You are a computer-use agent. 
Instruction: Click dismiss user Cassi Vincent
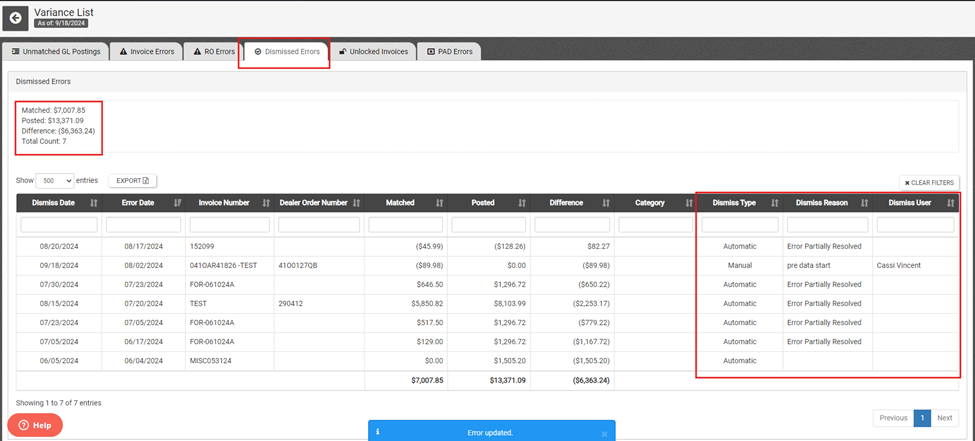point(899,266)
